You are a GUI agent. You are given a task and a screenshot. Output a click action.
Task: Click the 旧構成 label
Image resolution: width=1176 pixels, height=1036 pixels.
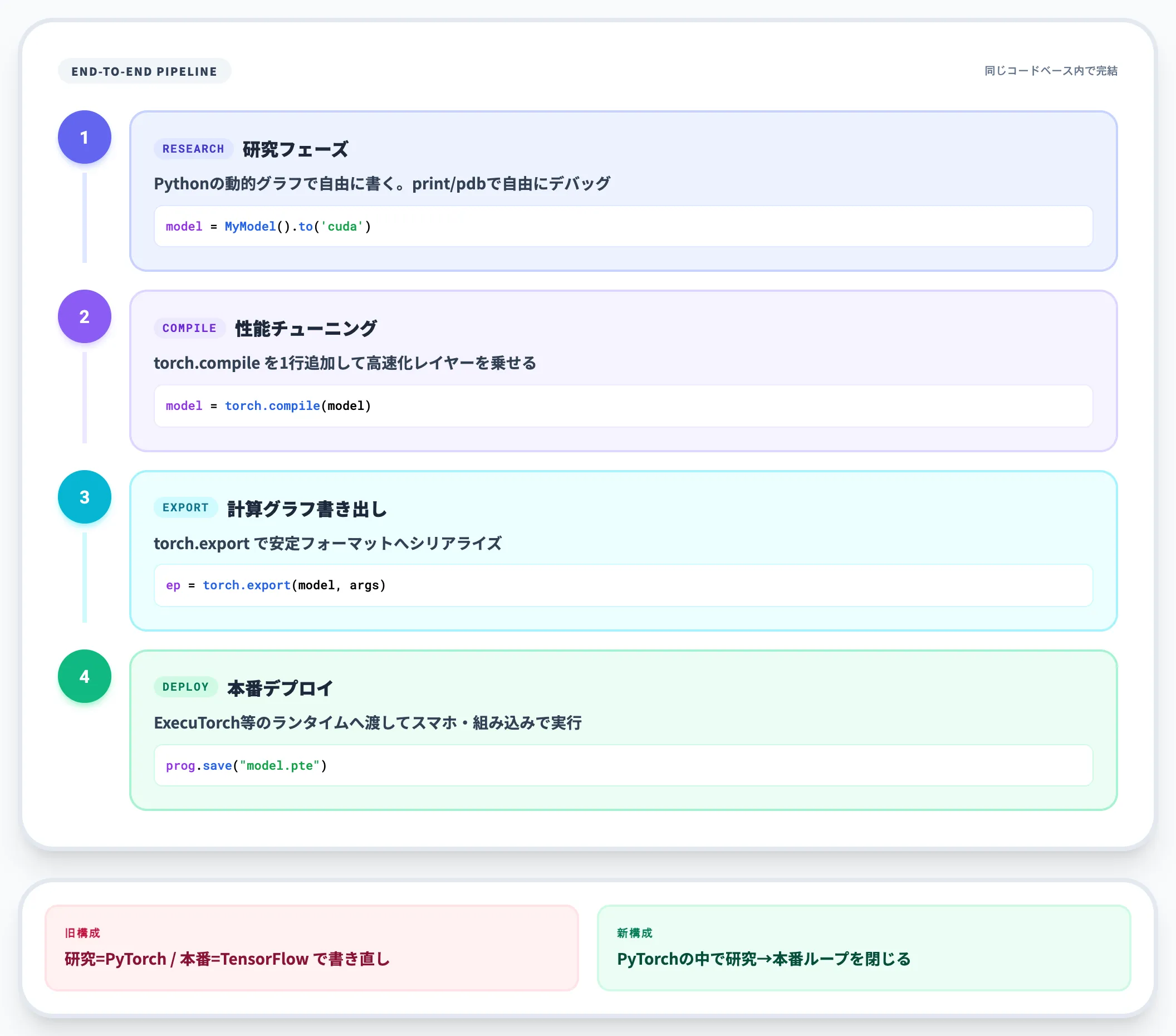82,933
